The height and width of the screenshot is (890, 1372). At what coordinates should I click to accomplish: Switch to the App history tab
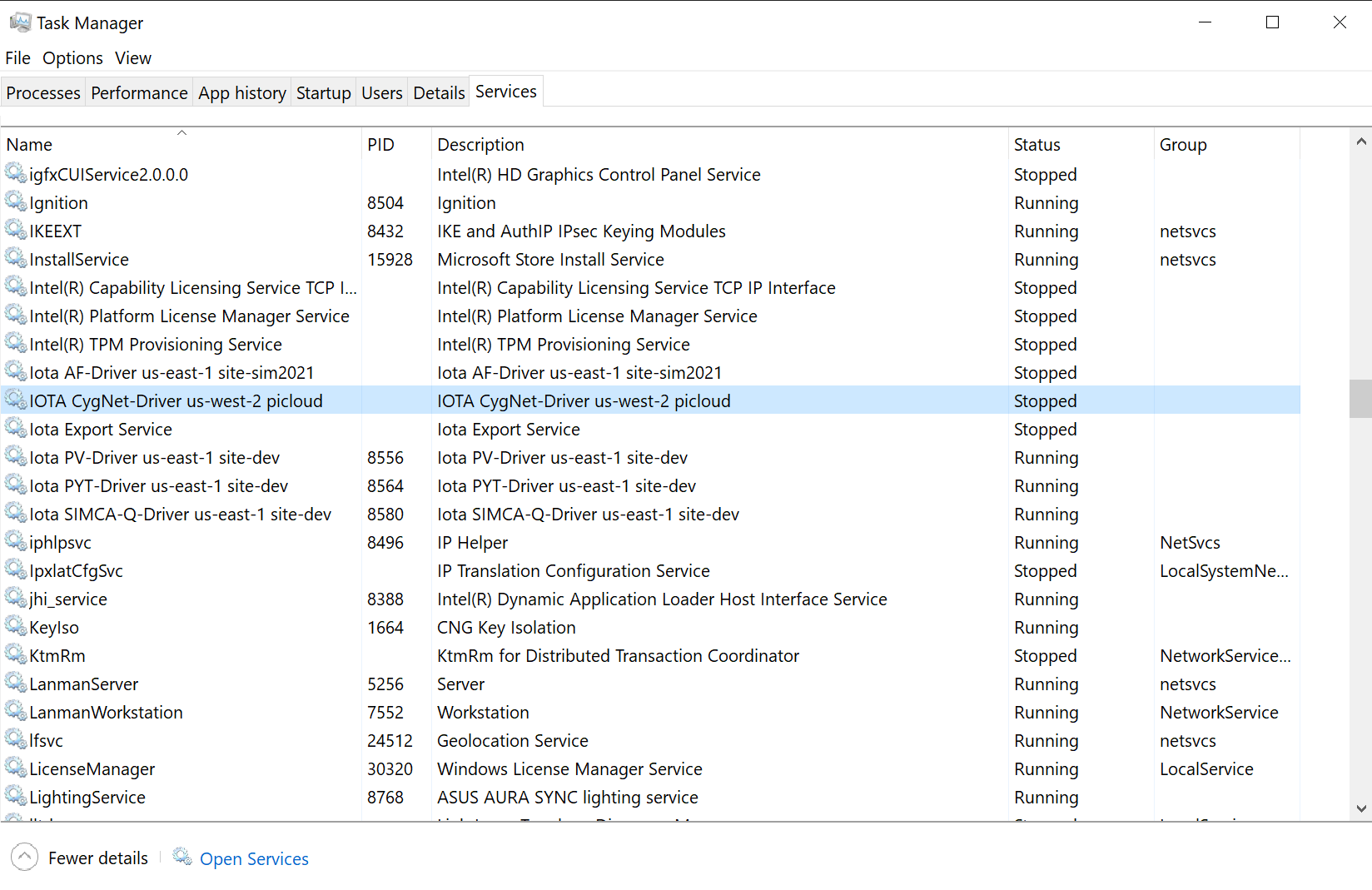242,93
